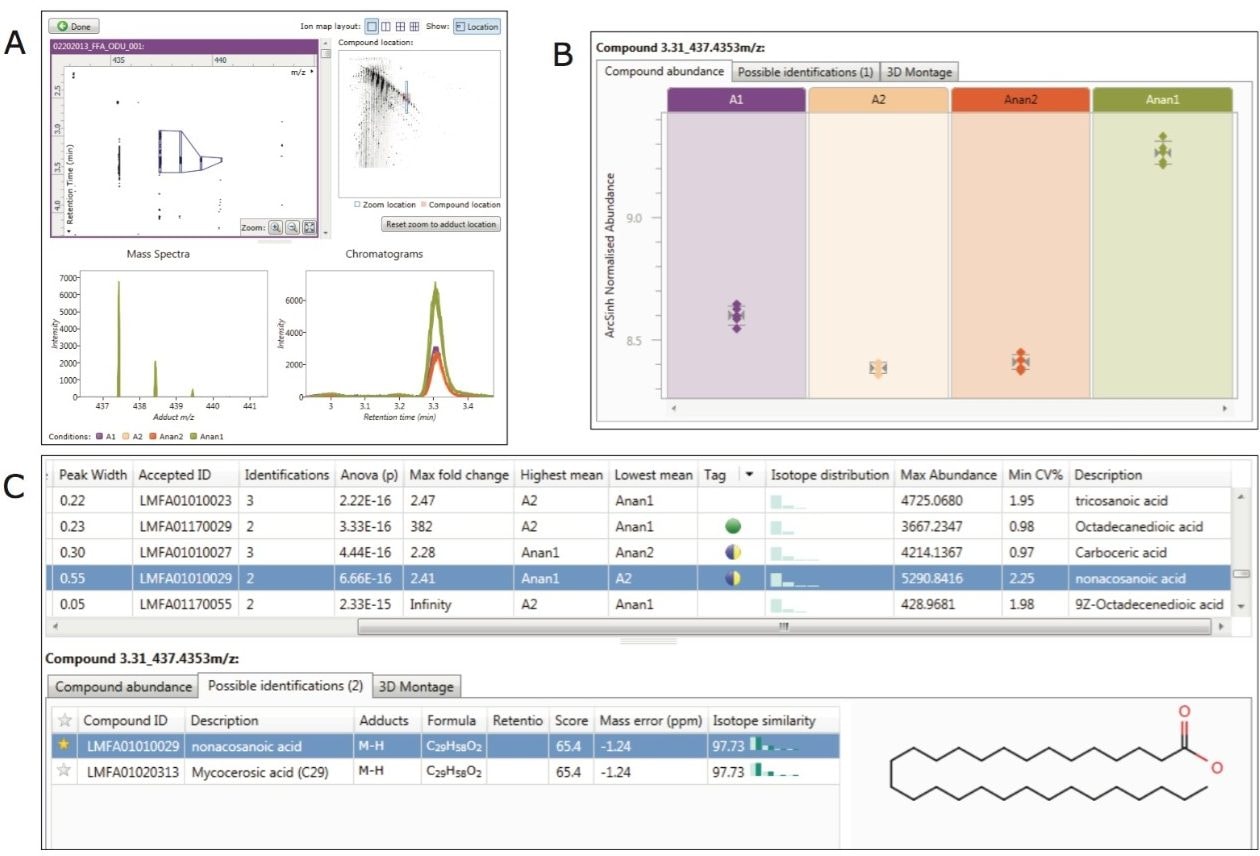Click the zoom in magnifier icon
Image resolution: width=1260 pixels, height=856 pixels.
click(275, 228)
